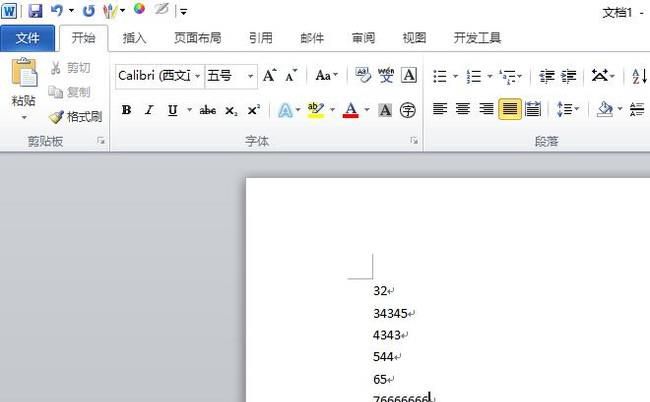Screen dimensions: 650x402
Task: Open the Font (字体) dialog launcher
Action: (x=414, y=142)
